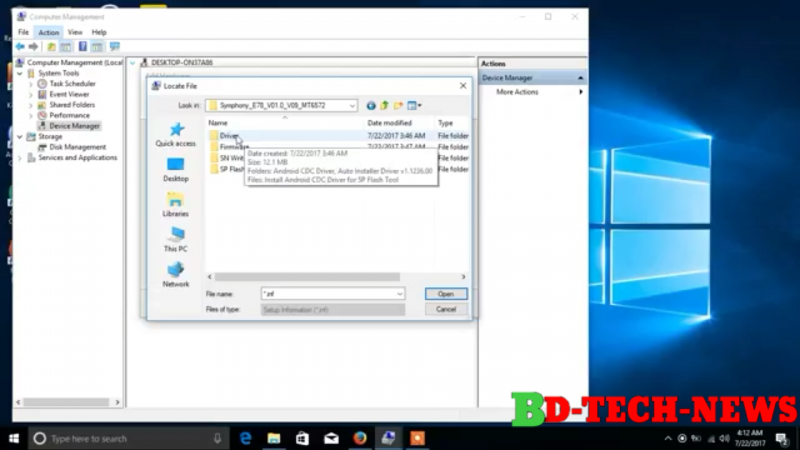Open the Action menu
This screenshot has width=800, height=450.
coord(48,32)
